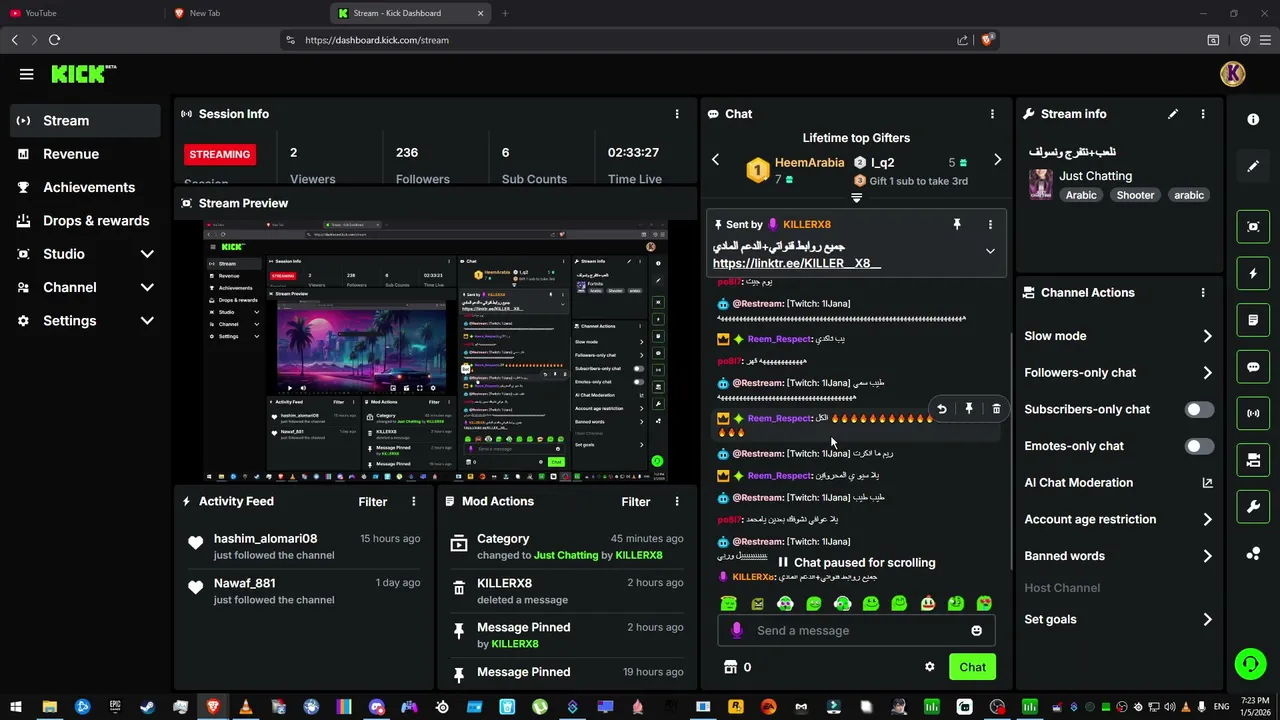Unpin the pinned chat message
1280x720 pixels.
[957, 225]
